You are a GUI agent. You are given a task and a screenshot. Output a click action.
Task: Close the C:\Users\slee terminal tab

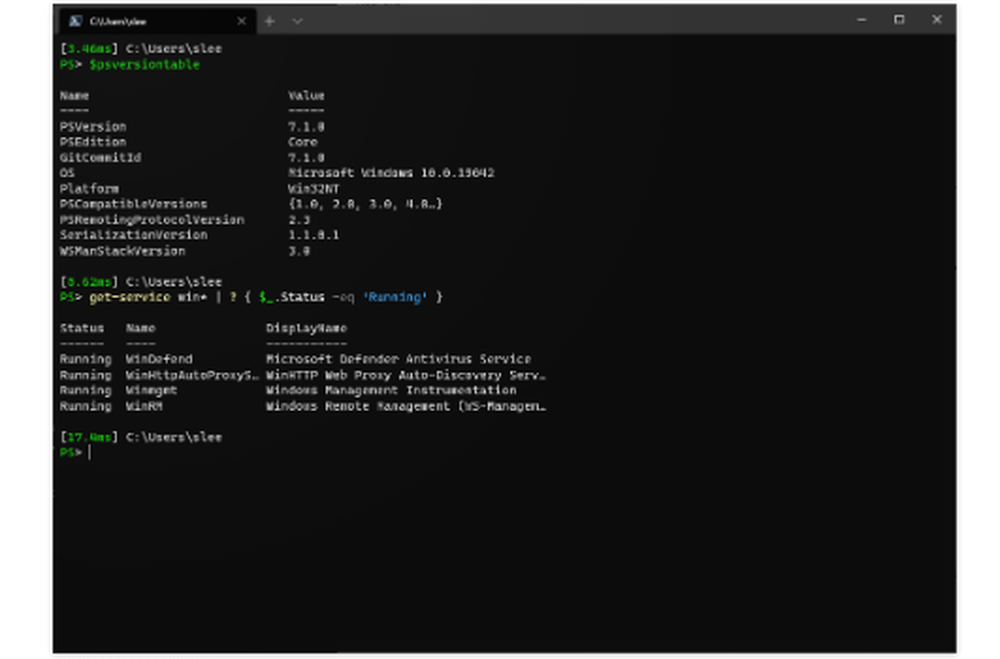pos(242,21)
